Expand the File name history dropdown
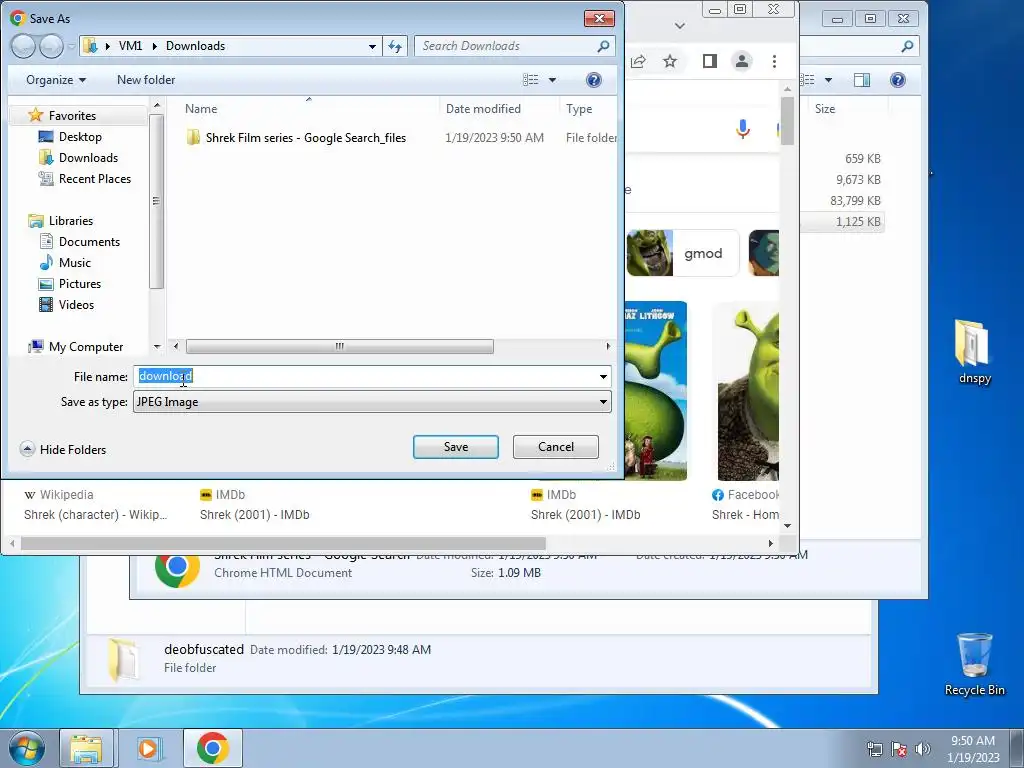 point(603,376)
